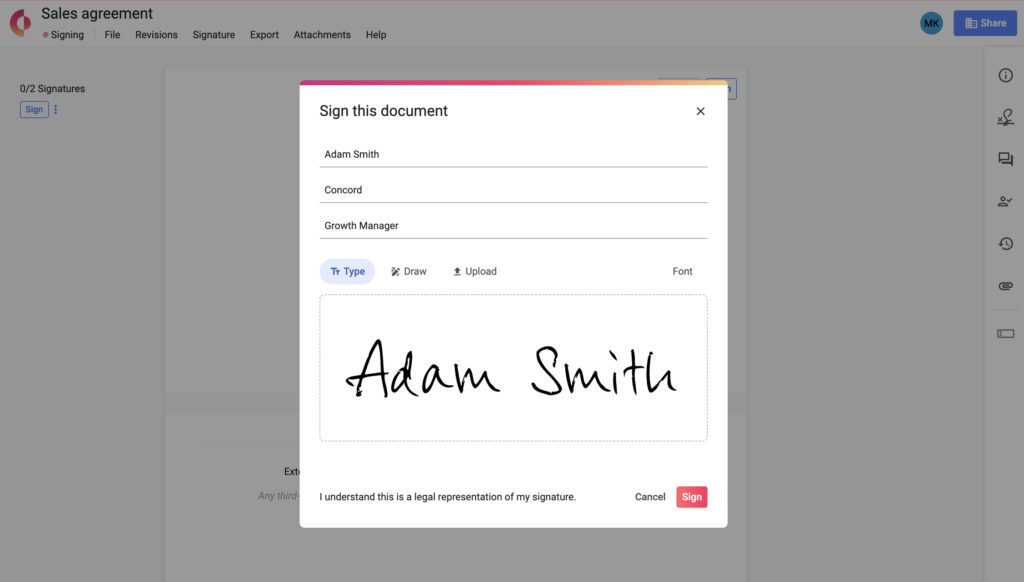Open the three-dot menu next to Sign
The width and height of the screenshot is (1024, 582).
pos(57,109)
